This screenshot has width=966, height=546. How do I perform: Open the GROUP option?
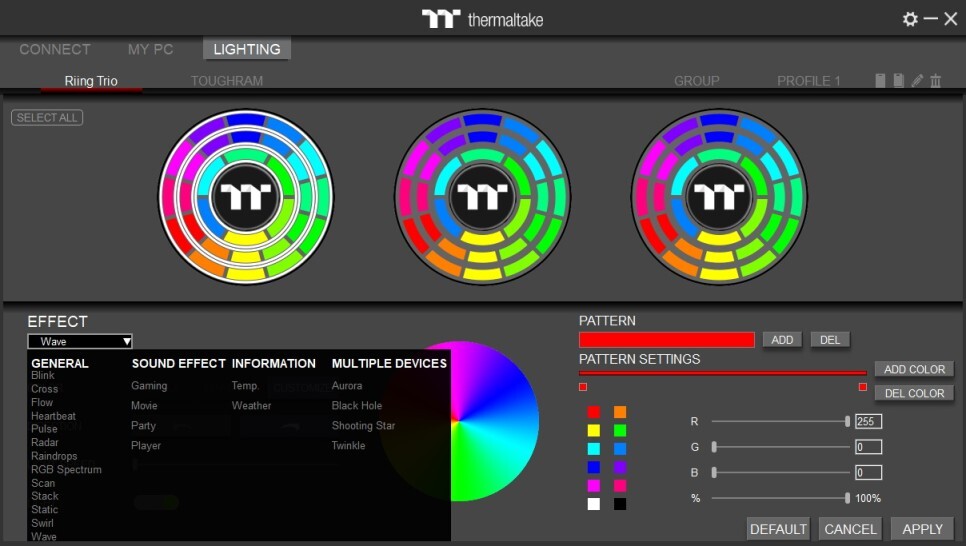point(697,81)
